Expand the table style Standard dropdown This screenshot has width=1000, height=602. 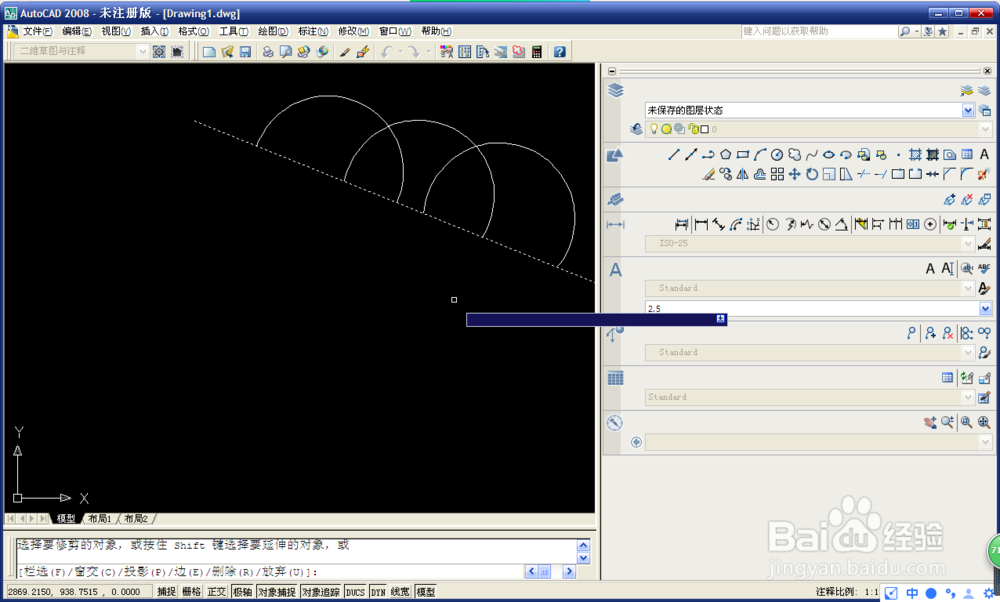[968, 397]
